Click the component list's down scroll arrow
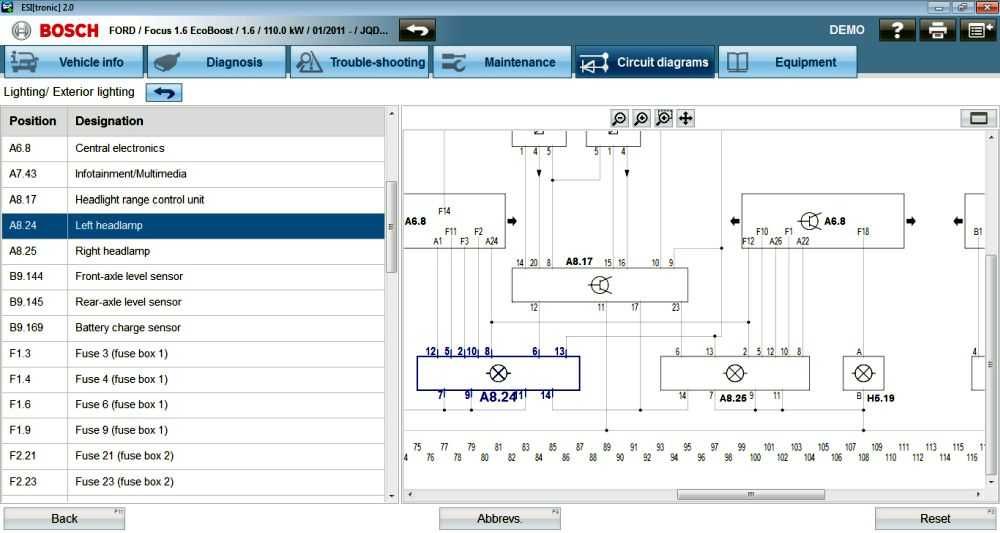Screen dimensions: 1000x533 [392, 496]
